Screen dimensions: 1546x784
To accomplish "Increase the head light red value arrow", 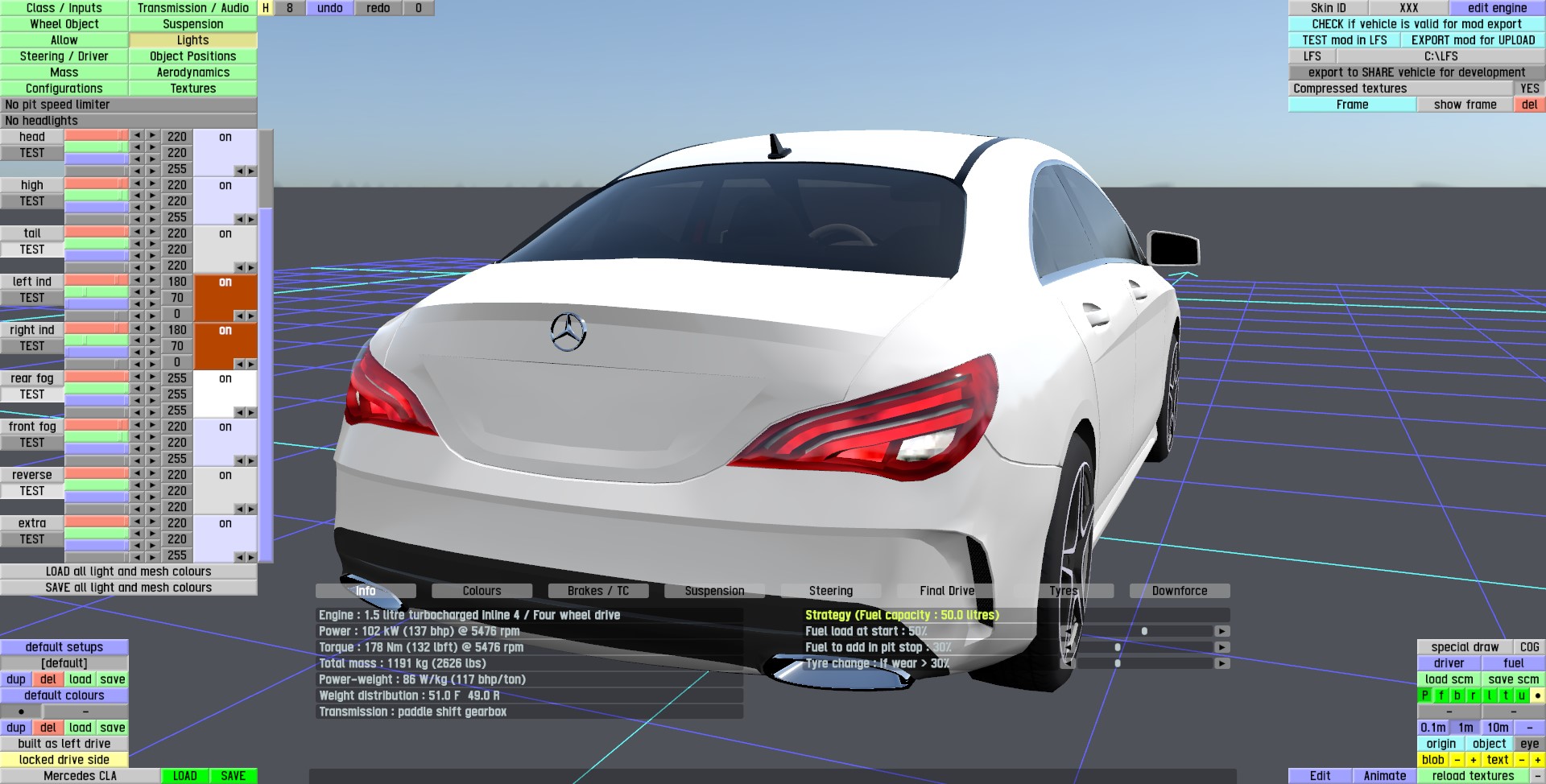I will [x=153, y=136].
